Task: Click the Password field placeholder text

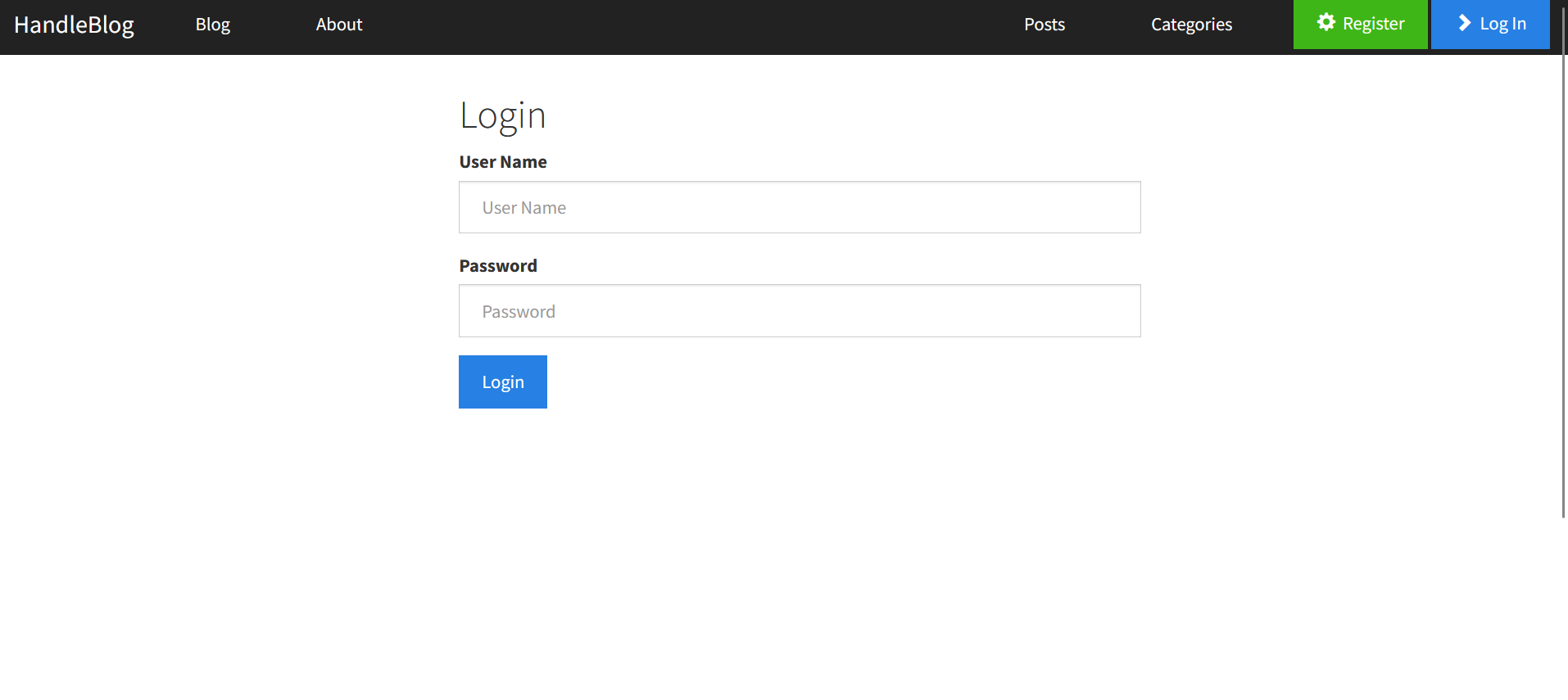Action: (519, 311)
